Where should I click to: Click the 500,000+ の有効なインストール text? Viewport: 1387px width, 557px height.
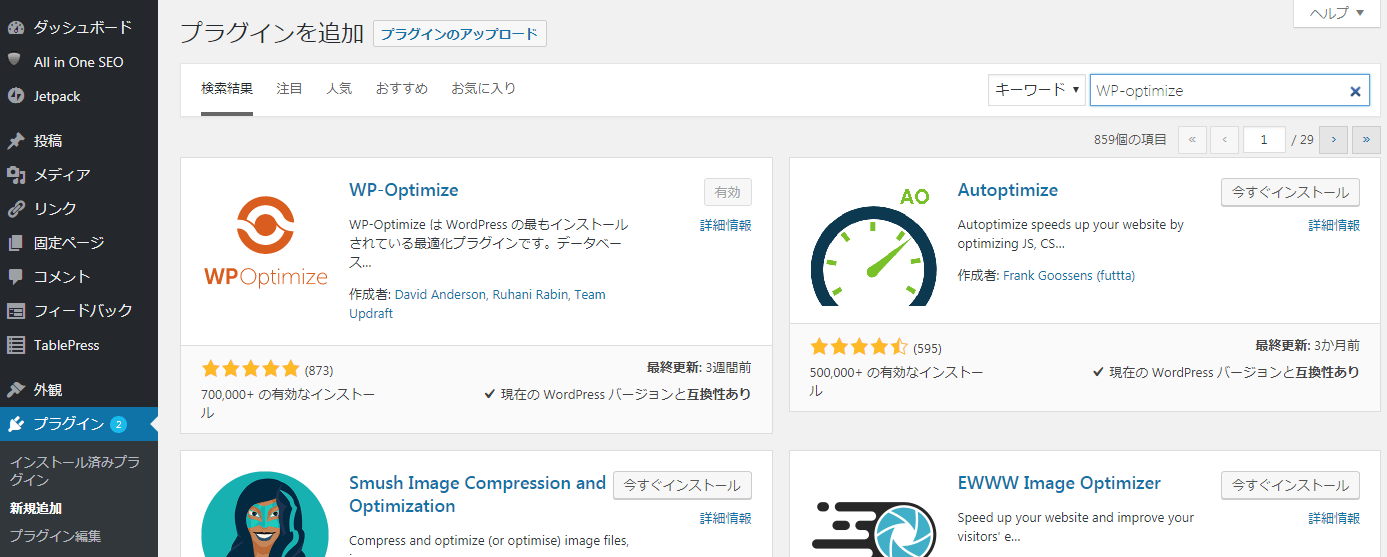click(897, 382)
